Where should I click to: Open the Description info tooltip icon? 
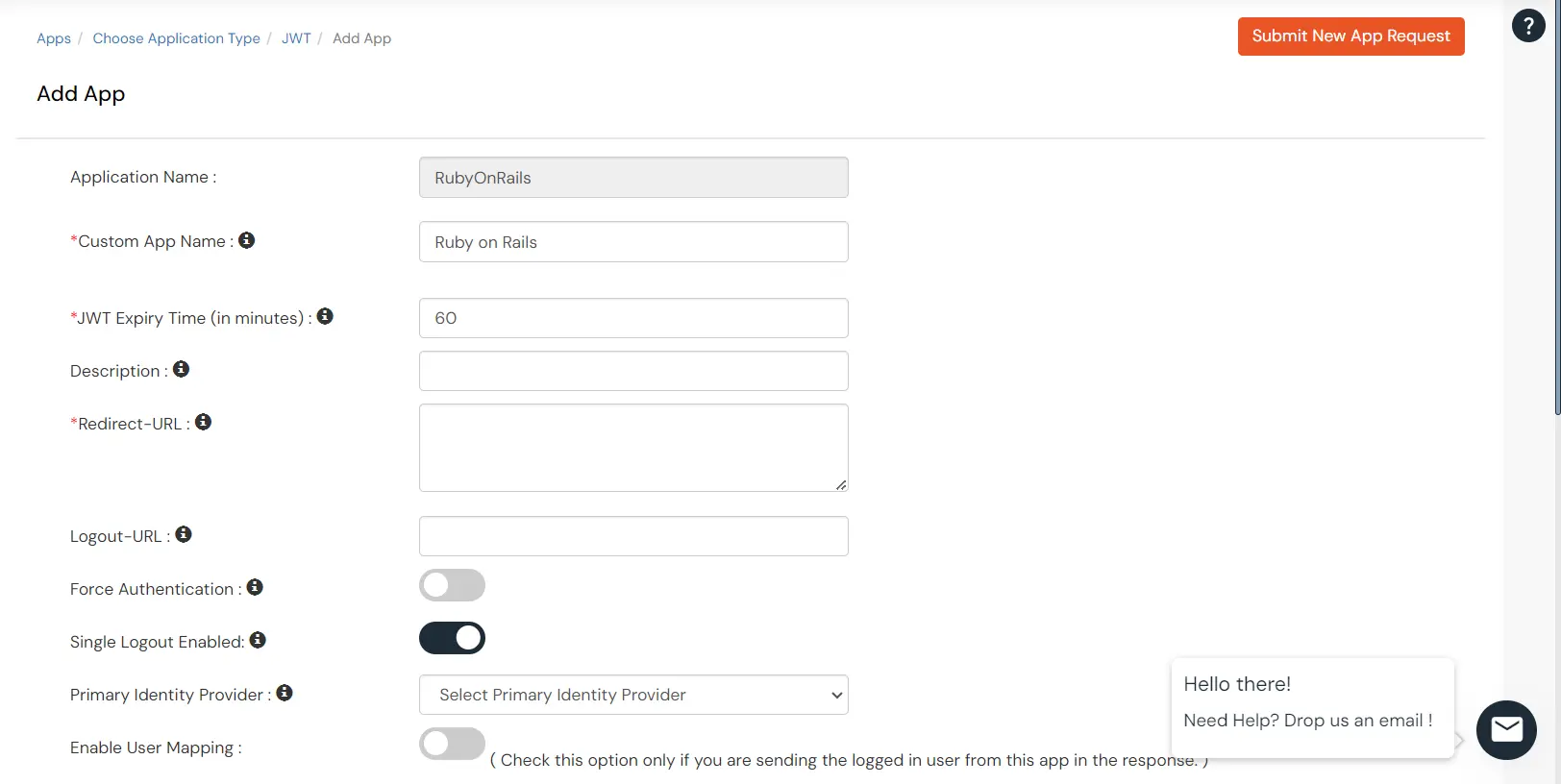[x=181, y=369]
